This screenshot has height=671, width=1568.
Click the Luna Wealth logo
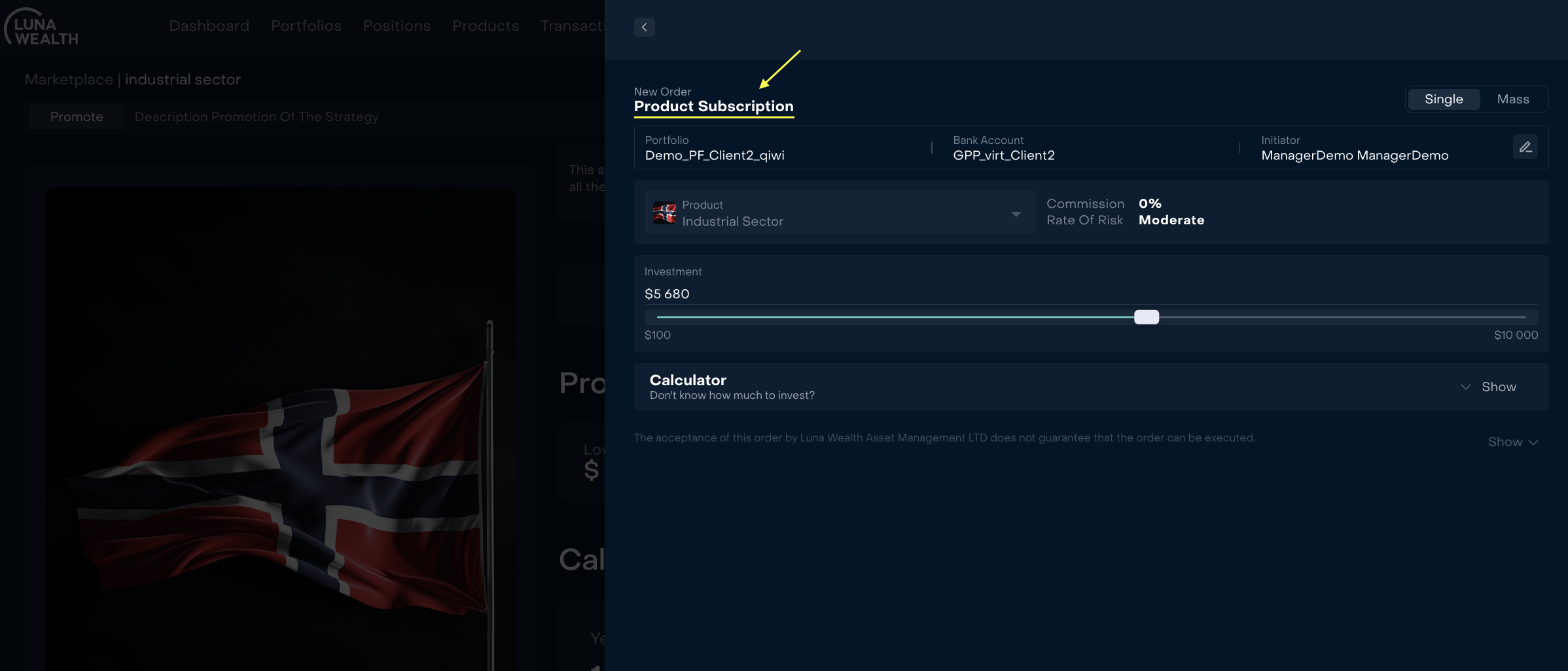coord(41,27)
